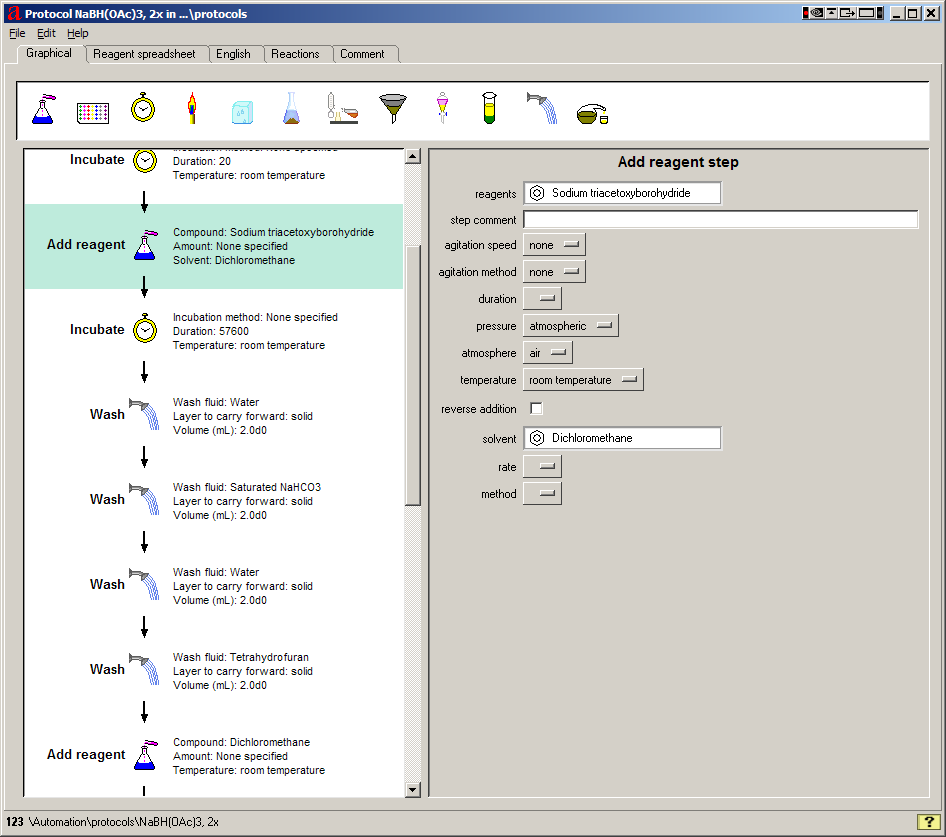Expand the duration dropdown
The height and width of the screenshot is (837, 946).
point(542,299)
